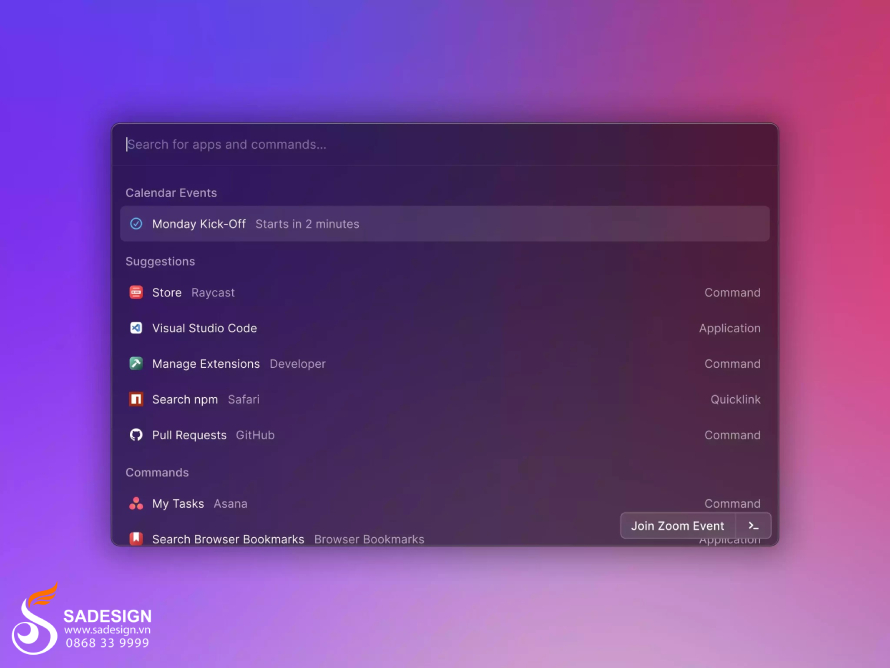Click the Suggestions section header
This screenshot has height=668, width=890.
[x=160, y=261]
